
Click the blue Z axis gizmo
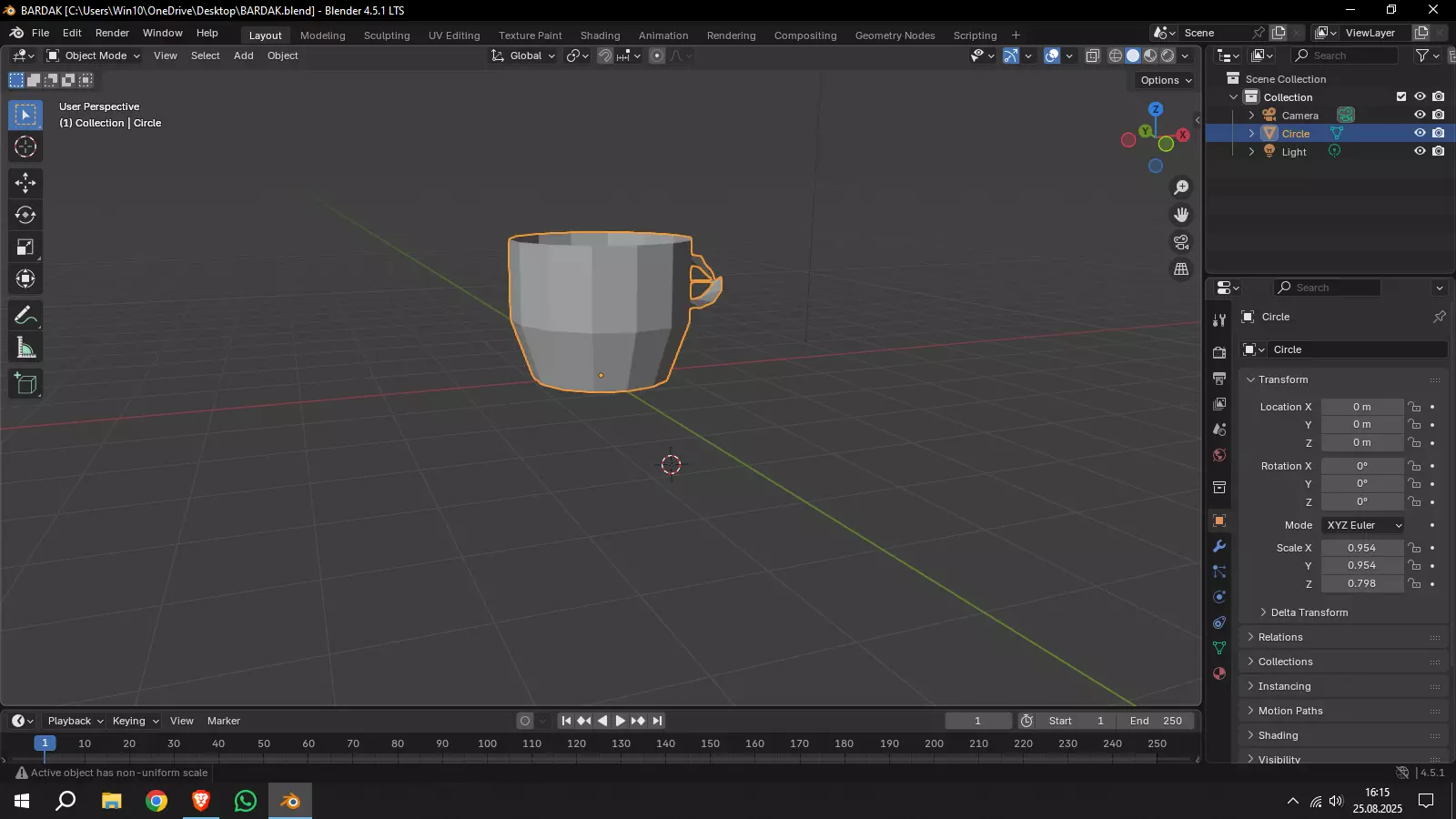[1156, 109]
